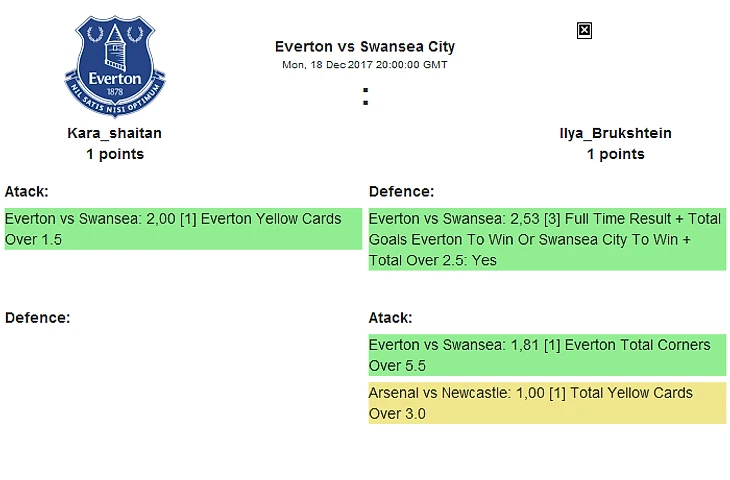Select the Everton Yellow Cards Over 1.5 bet

pos(183,229)
